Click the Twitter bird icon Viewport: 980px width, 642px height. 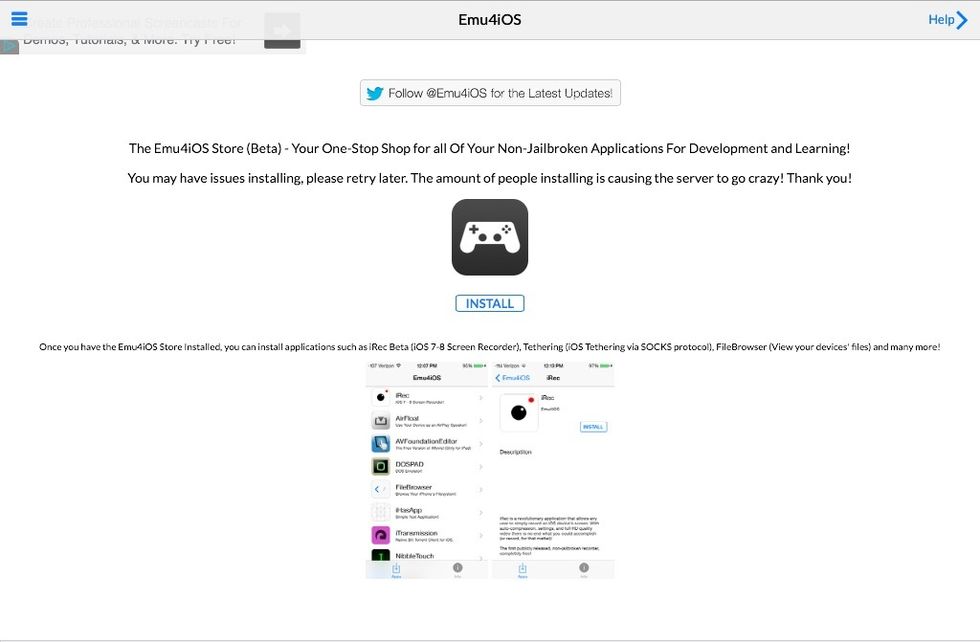tap(375, 93)
